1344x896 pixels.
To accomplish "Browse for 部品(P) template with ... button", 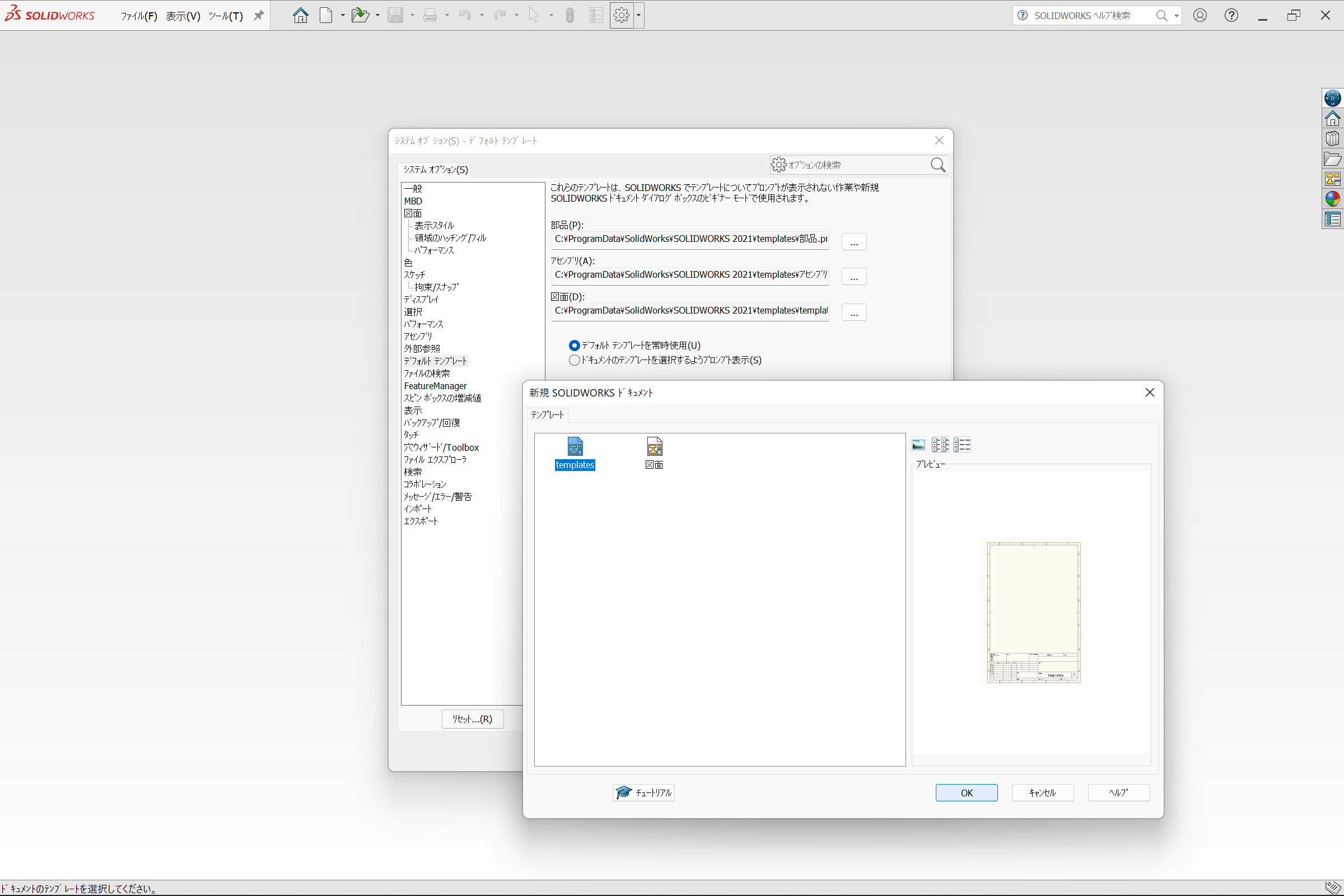I will (853, 242).
